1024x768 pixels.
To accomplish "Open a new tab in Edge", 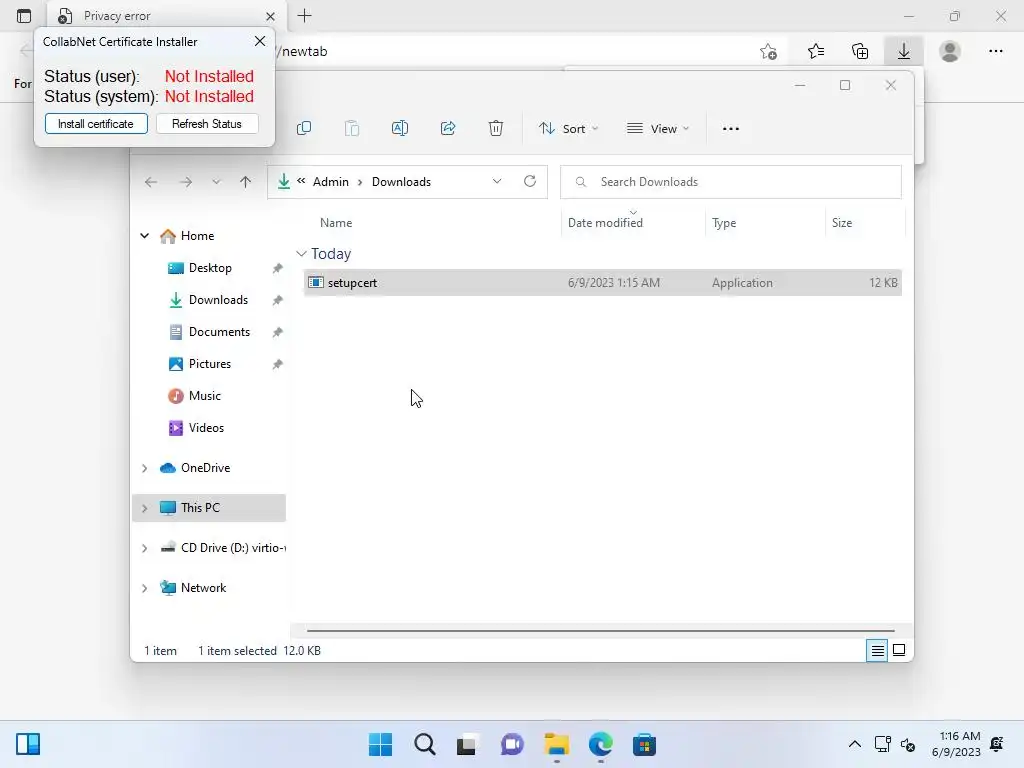I will [304, 16].
